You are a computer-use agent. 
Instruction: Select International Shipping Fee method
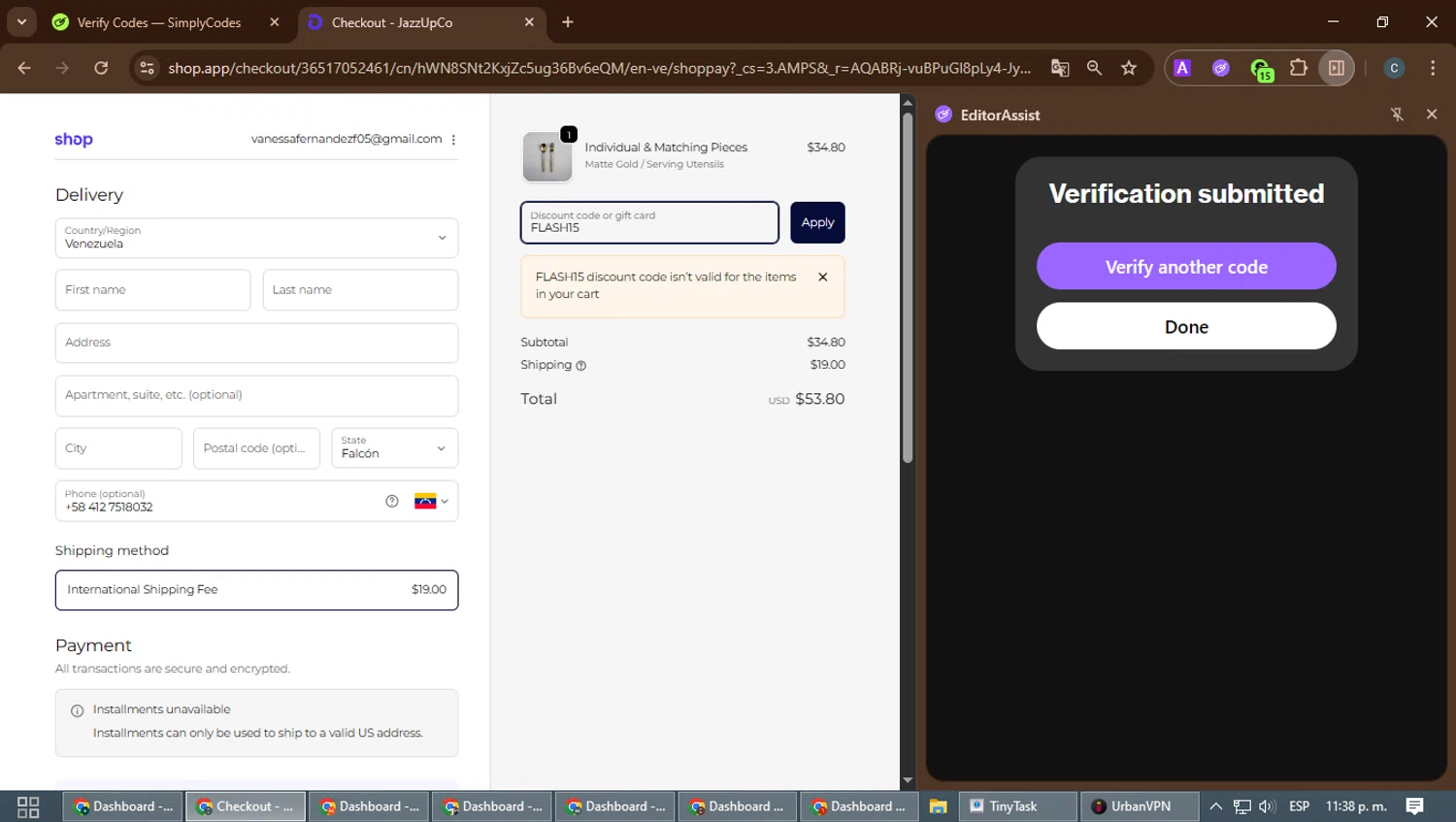pyautogui.click(x=256, y=590)
